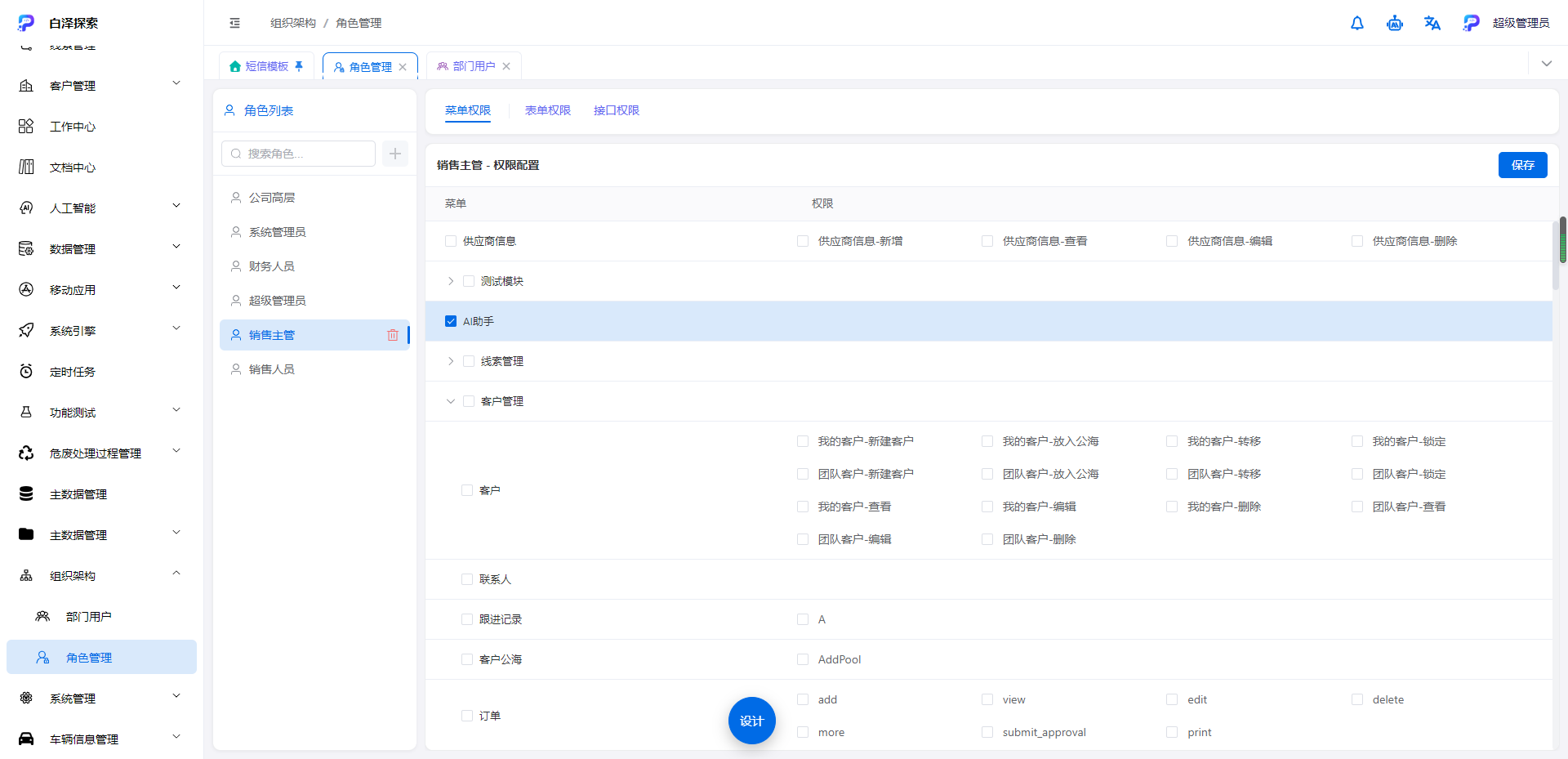Close the 部门用户 tab
This screenshot has width=1568, height=759.
coord(506,66)
